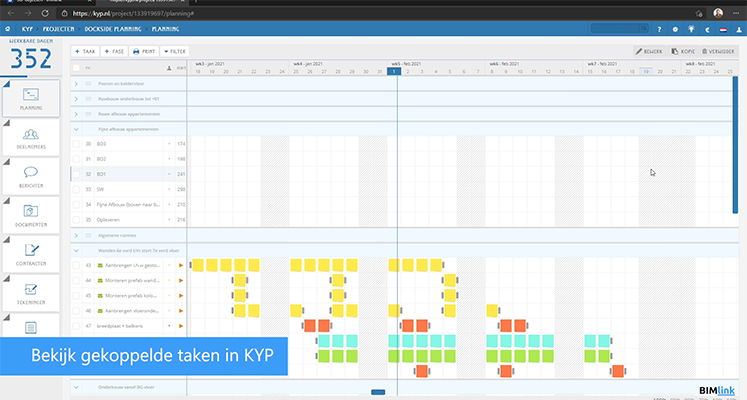Click the horizontal scrollbar thumb
Viewport: 747px width, 400px height.
tap(378, 392)
